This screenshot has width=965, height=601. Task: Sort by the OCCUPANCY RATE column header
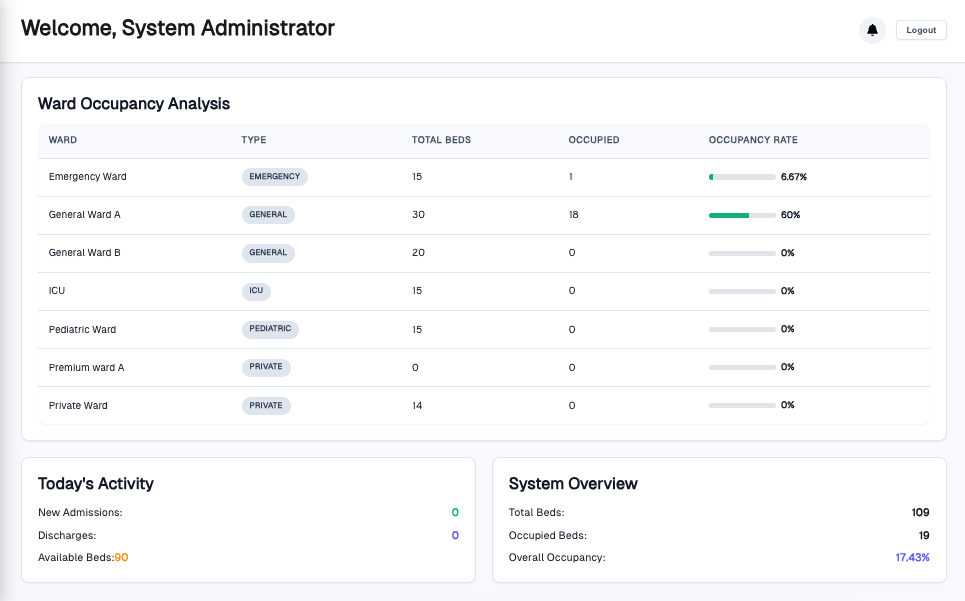(x=753, y=140)
